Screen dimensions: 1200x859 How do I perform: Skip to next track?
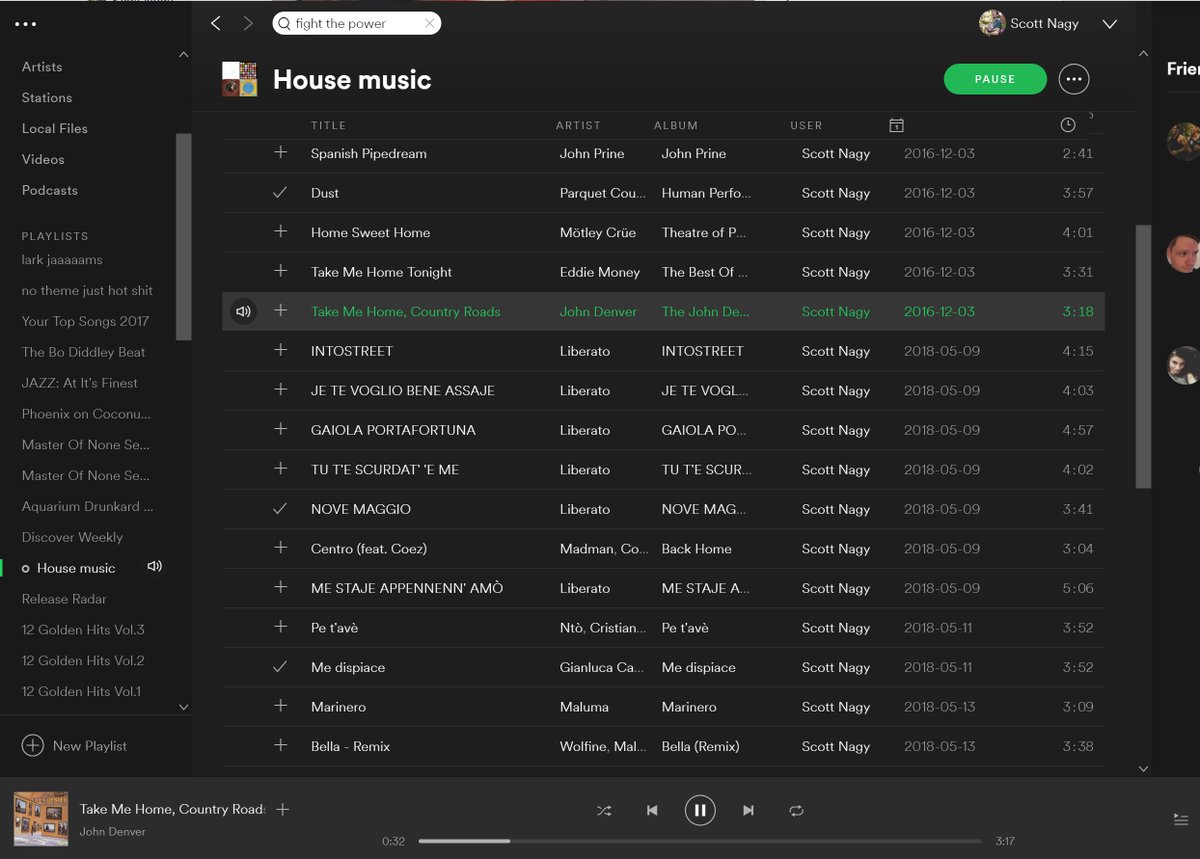tap(748, 811)
